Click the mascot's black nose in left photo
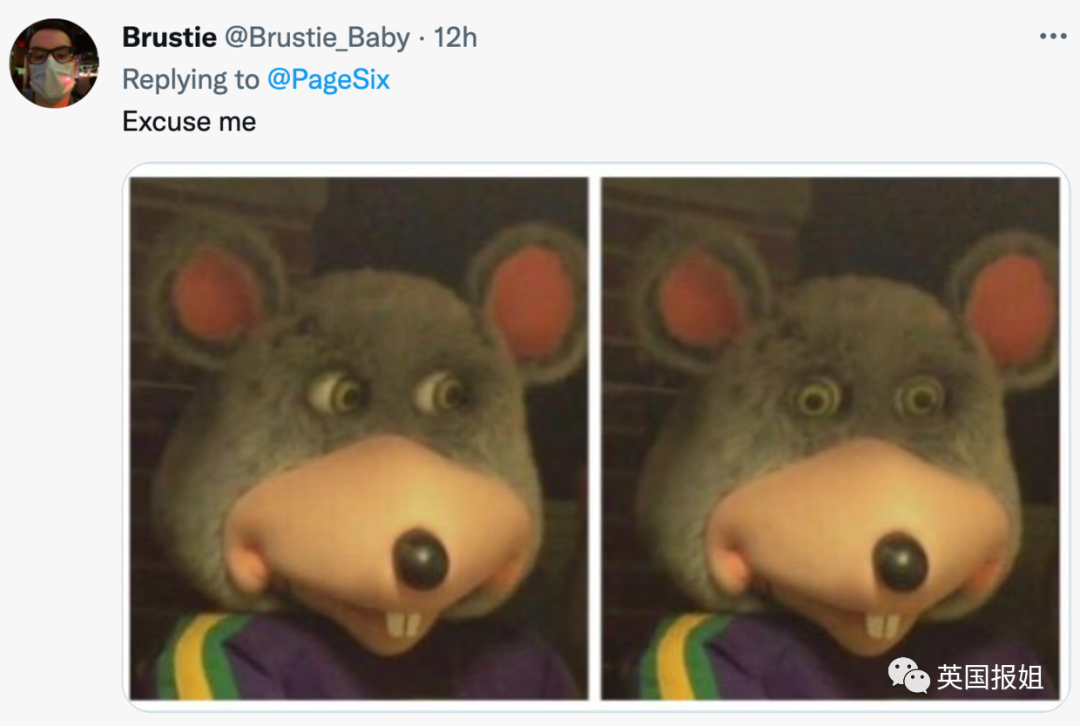This screenshot has width=1080, height=726. [421, 559]
